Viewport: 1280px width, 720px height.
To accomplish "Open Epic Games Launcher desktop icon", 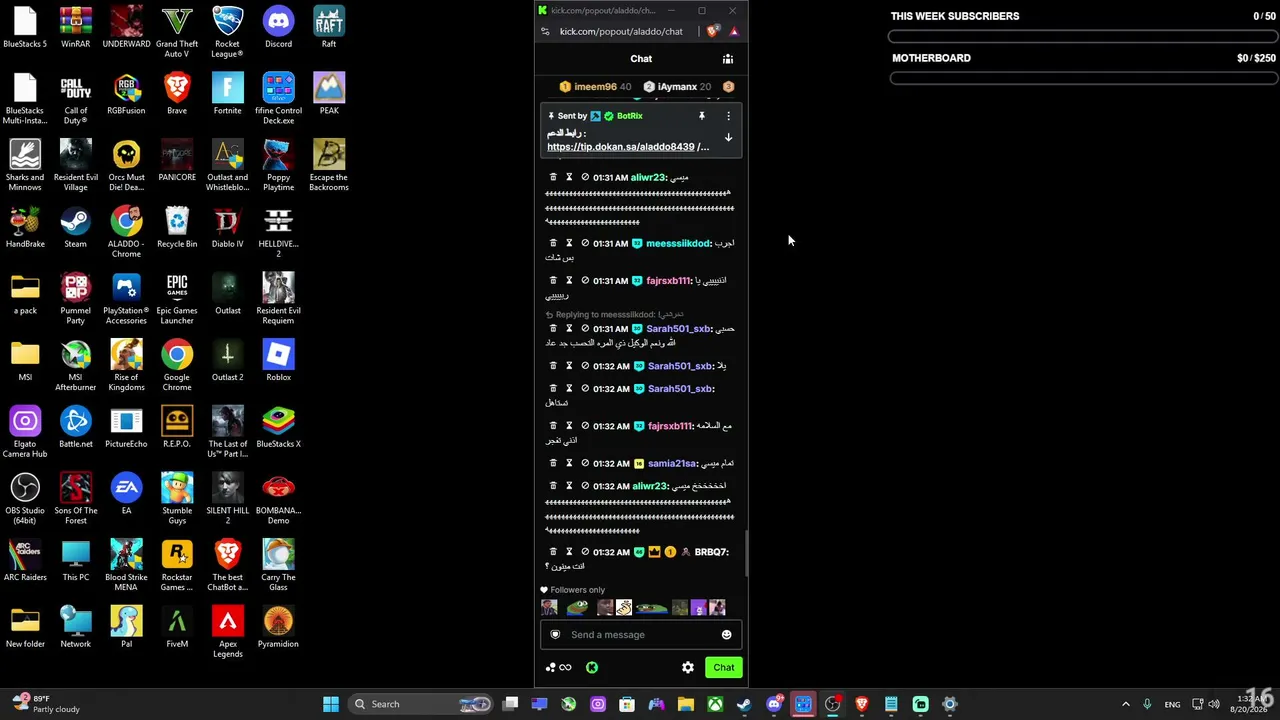I will click(x=177, y=299).
